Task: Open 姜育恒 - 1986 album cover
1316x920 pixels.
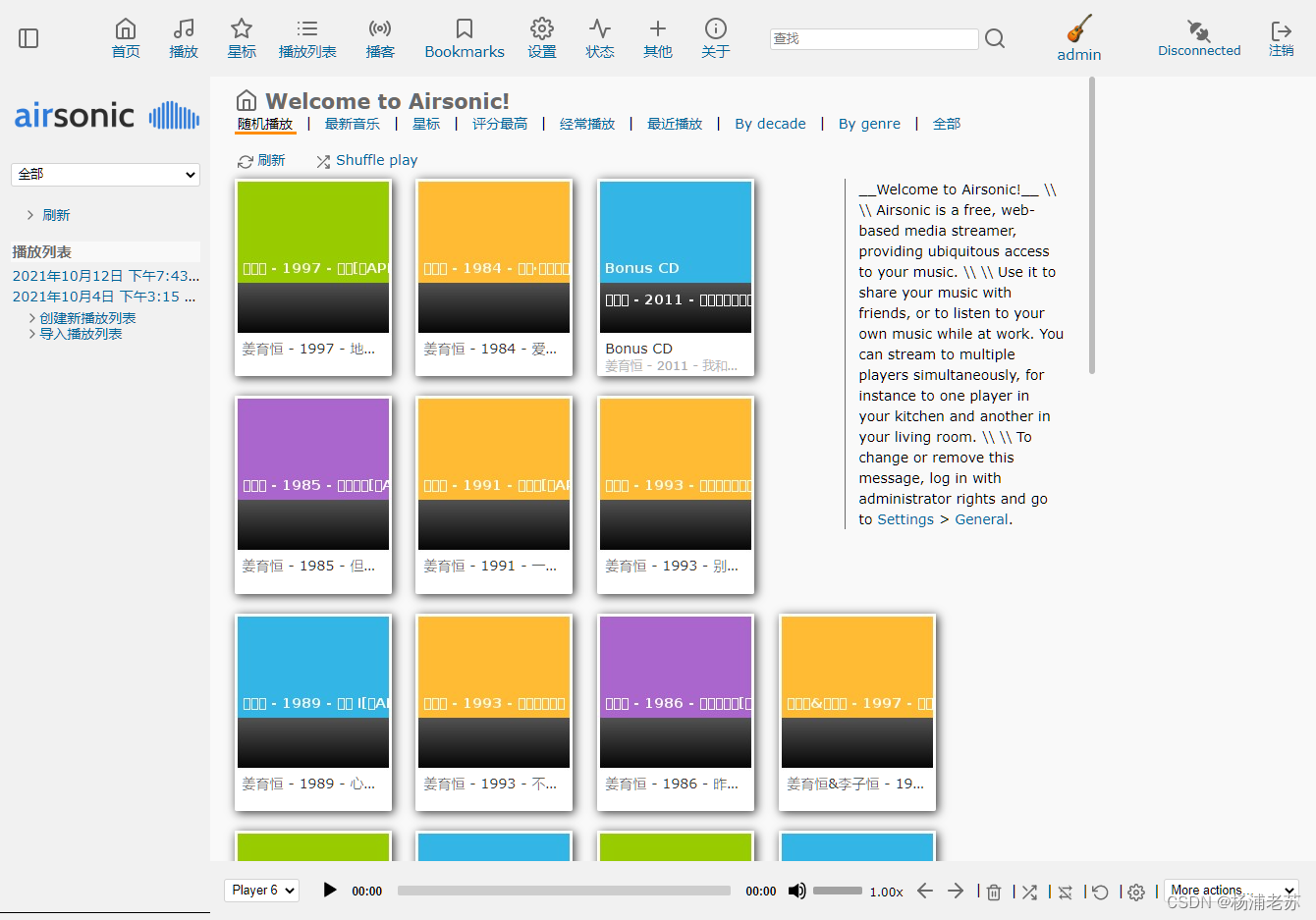Action: click(676, 692)
